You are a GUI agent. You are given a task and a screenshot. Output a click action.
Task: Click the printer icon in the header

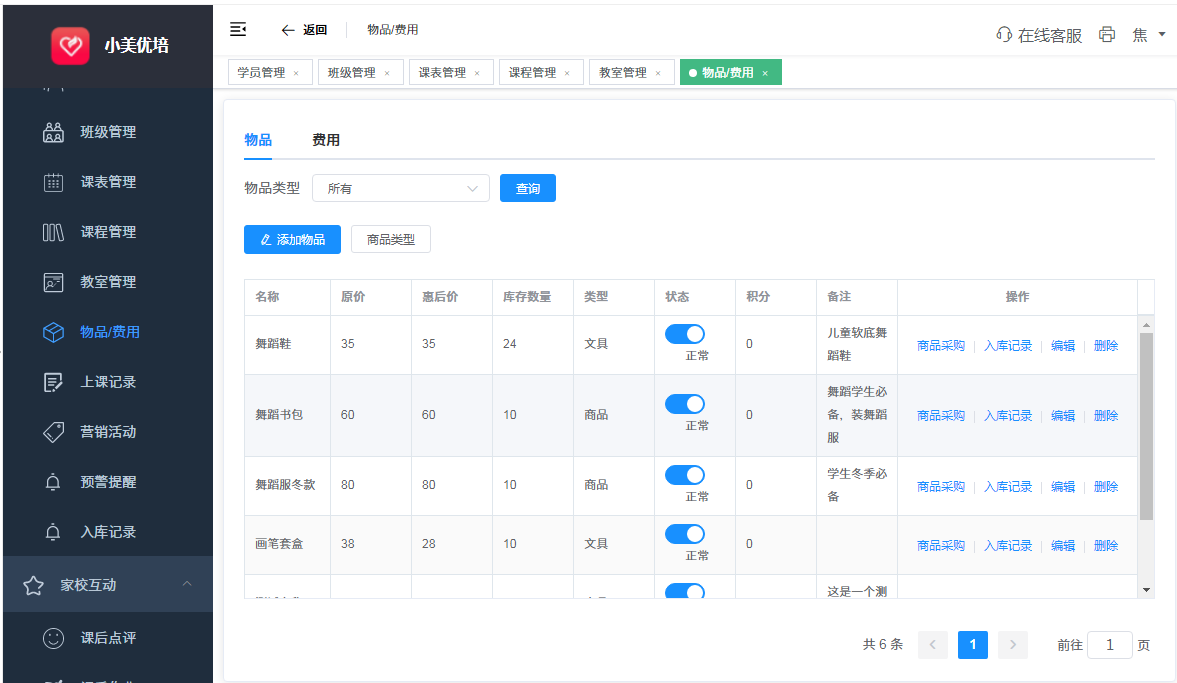(1106, 35)
